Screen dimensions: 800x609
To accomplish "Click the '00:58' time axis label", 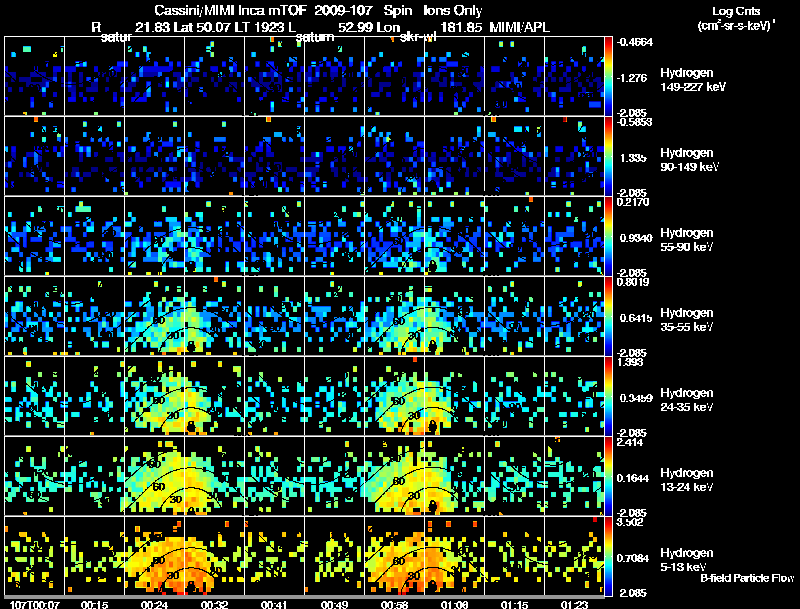I will click(x=394, y=605).
